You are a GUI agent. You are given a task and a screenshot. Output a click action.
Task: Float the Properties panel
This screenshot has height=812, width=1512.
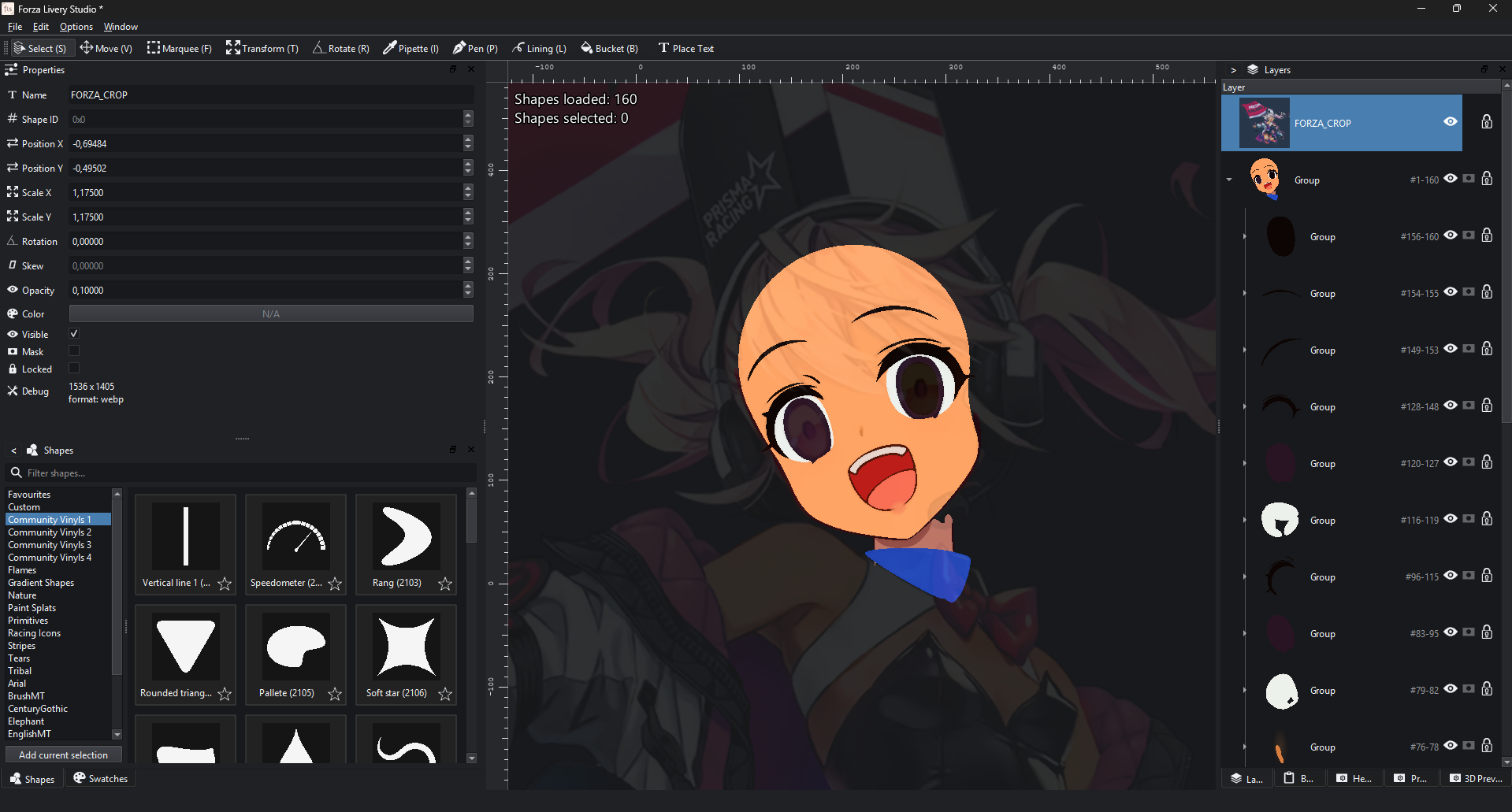coord(453,69)
